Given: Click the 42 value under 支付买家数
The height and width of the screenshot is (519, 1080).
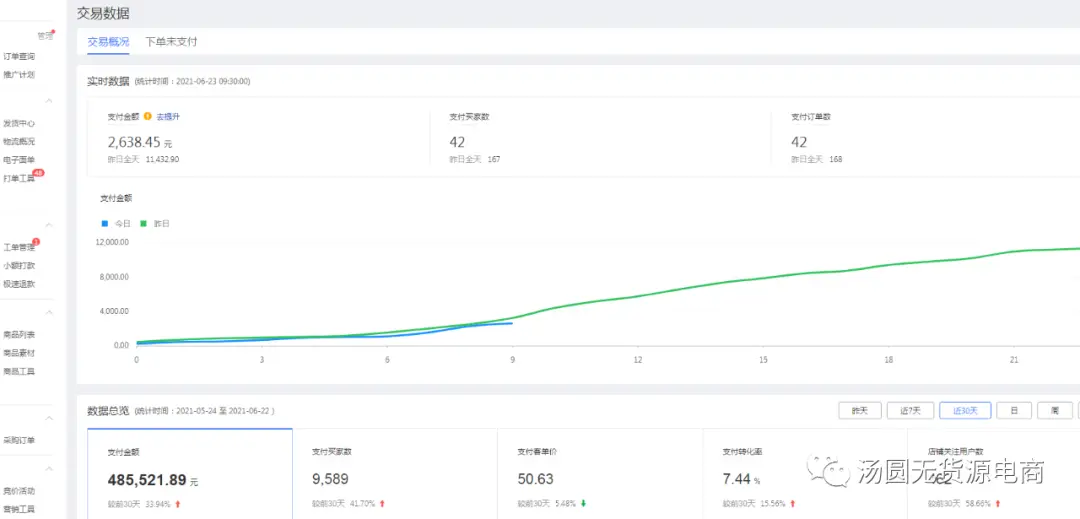Looking at the screenshot, I should pyautogui.click(x=457, y=142).
